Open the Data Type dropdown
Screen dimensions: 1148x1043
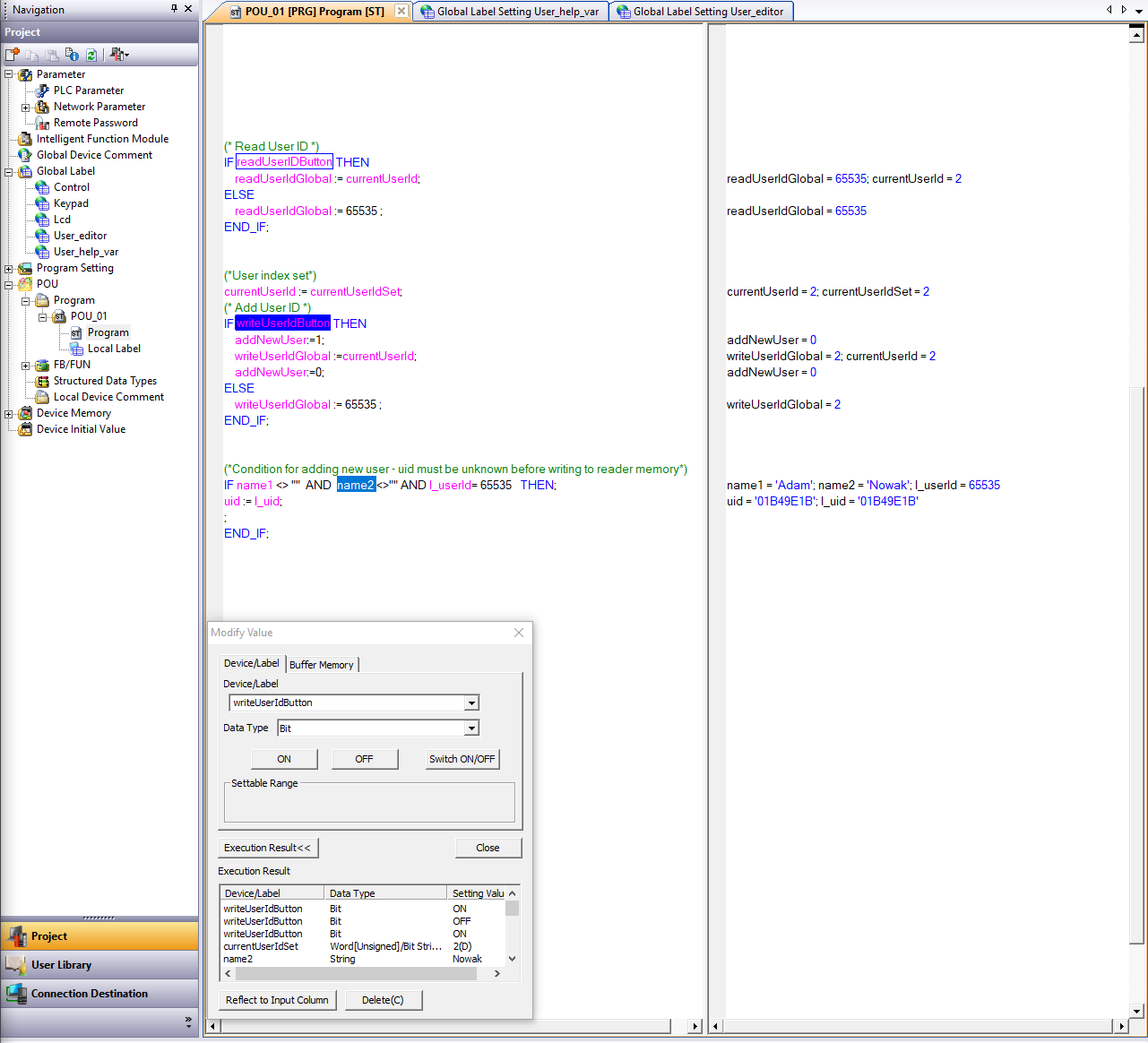(471, 728)
